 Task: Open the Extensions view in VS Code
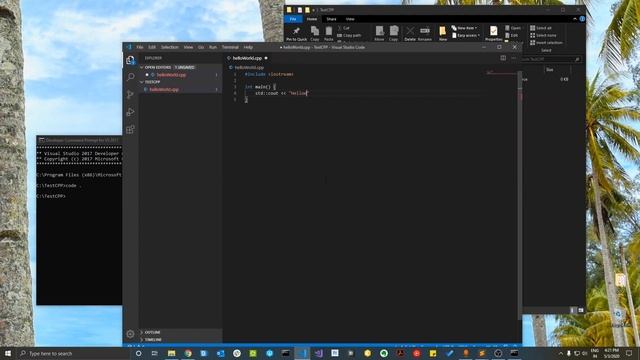click(131, 129)
